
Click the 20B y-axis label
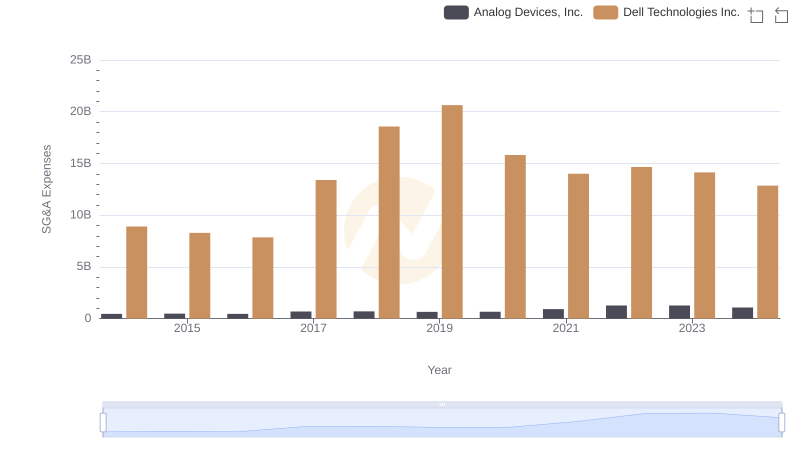coord(81,111)
